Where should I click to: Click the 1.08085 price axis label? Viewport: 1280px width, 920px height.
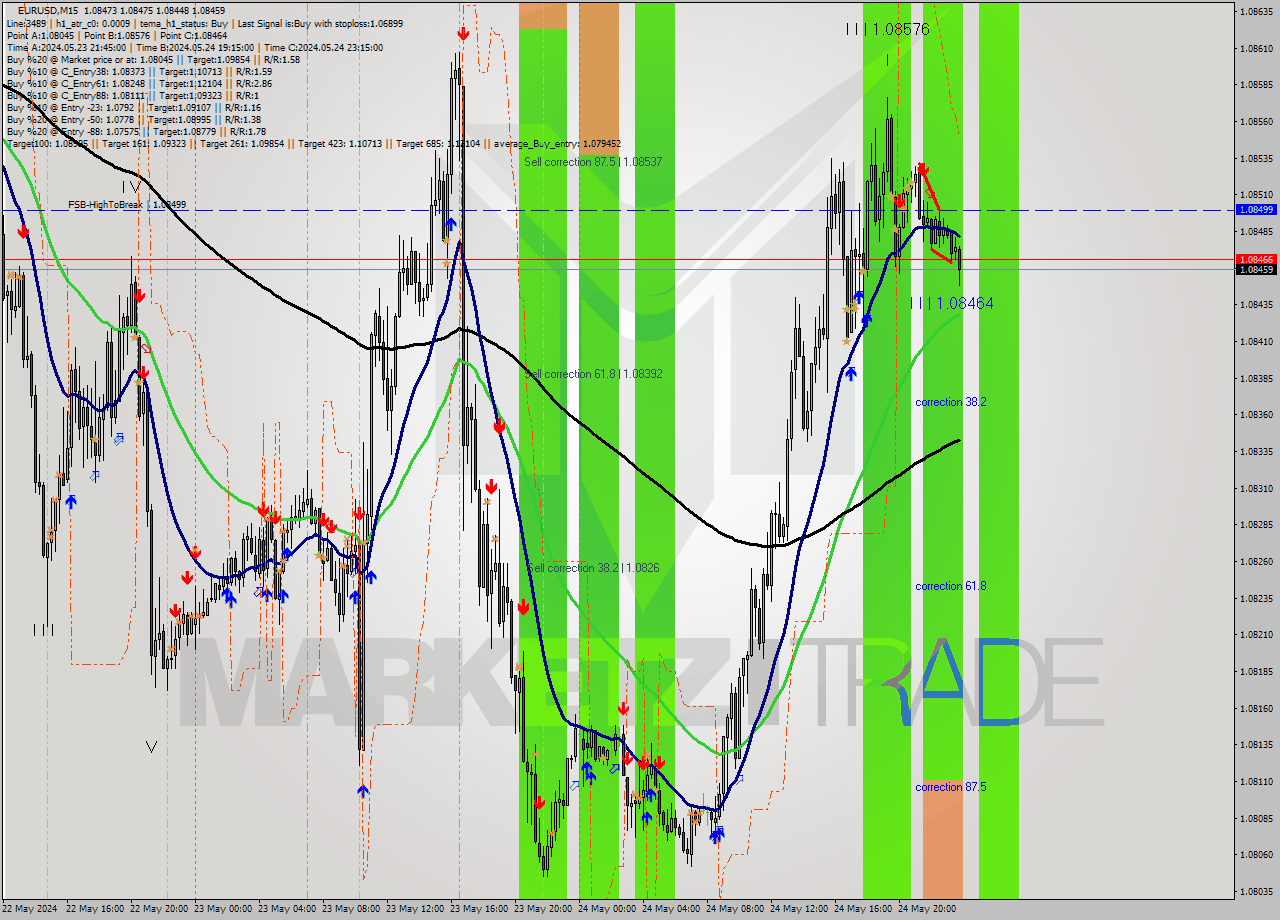pyautogui.click(x=1255, y=818)
